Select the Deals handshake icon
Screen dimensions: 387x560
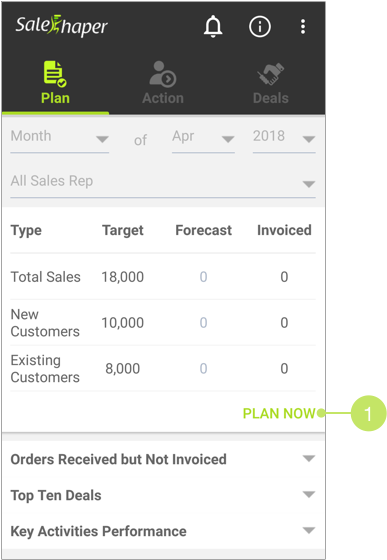271,74
